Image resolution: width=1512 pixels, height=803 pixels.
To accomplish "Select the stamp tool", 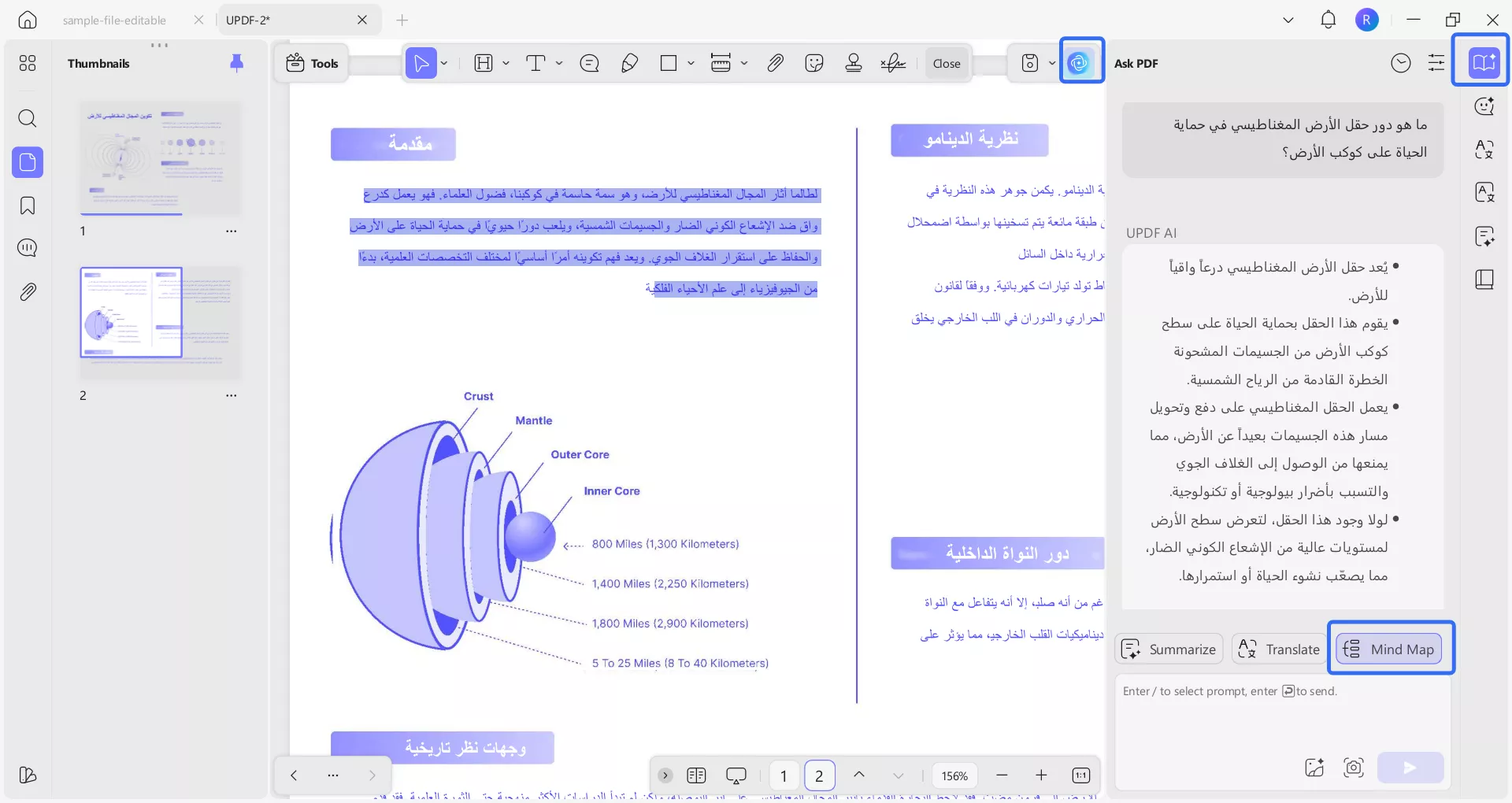I will point(854,63).
